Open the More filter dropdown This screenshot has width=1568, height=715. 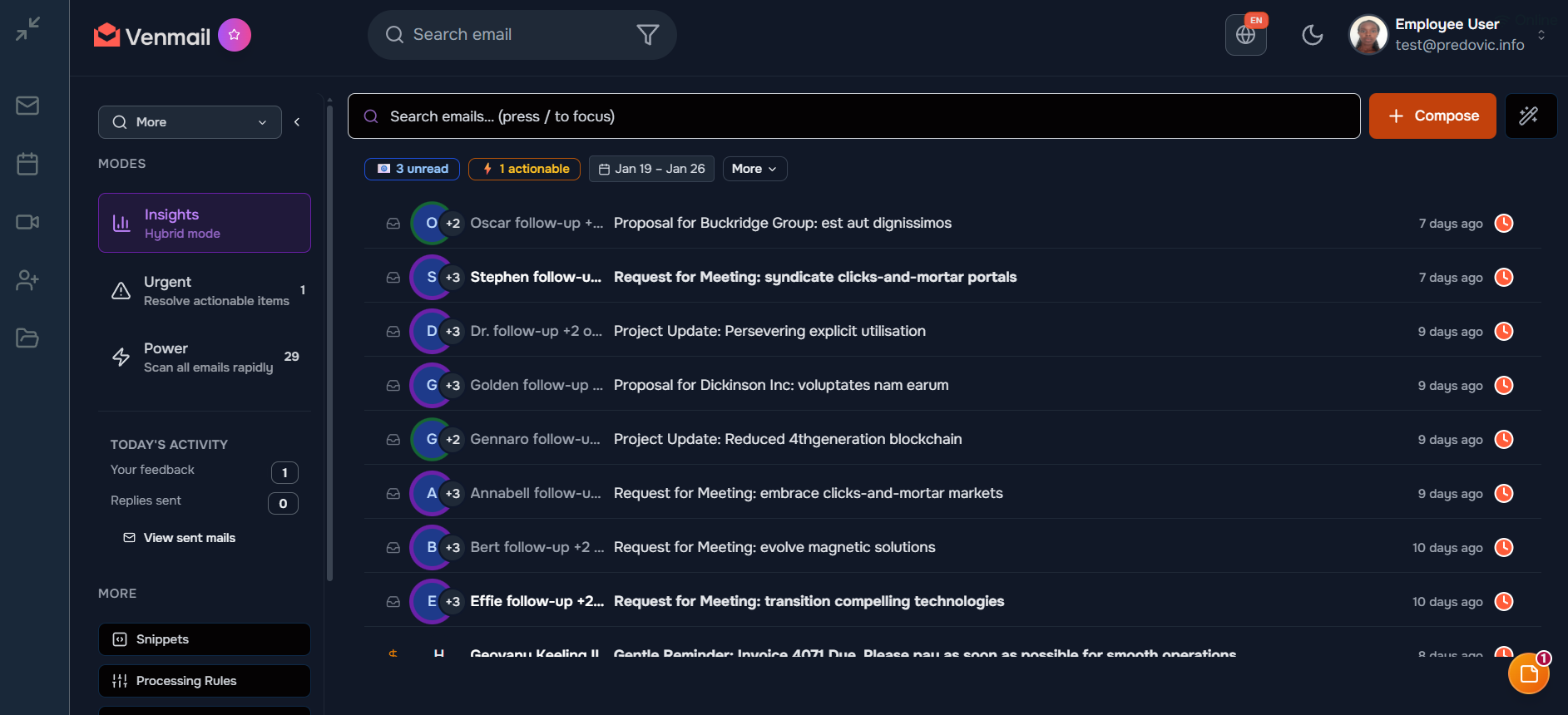(x=754, y=169)
